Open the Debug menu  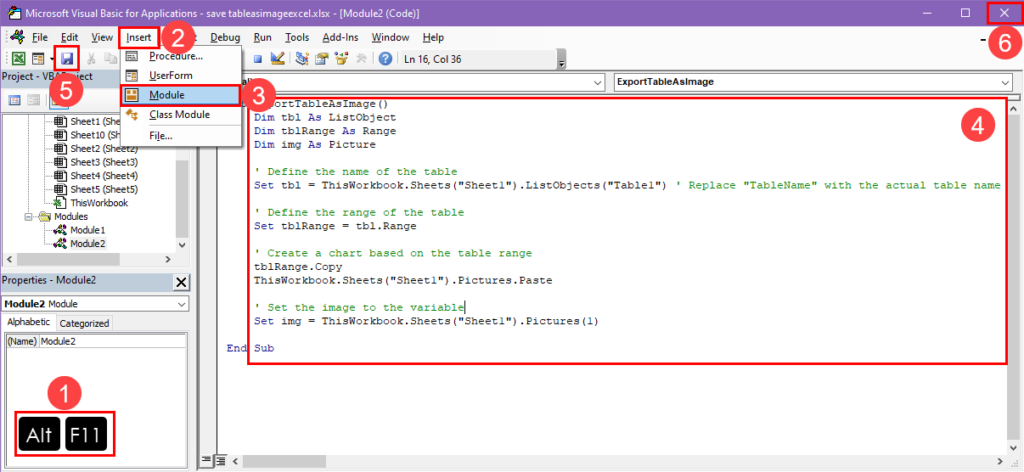[x=225, y=37]
